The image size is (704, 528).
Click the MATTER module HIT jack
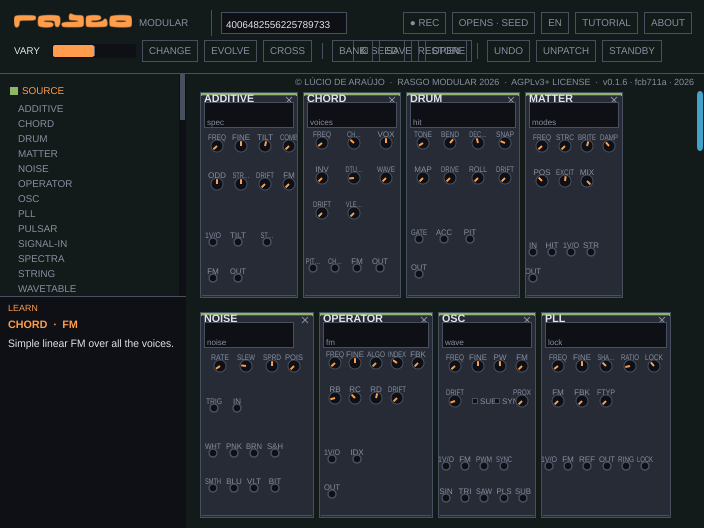tap(552, 252)
